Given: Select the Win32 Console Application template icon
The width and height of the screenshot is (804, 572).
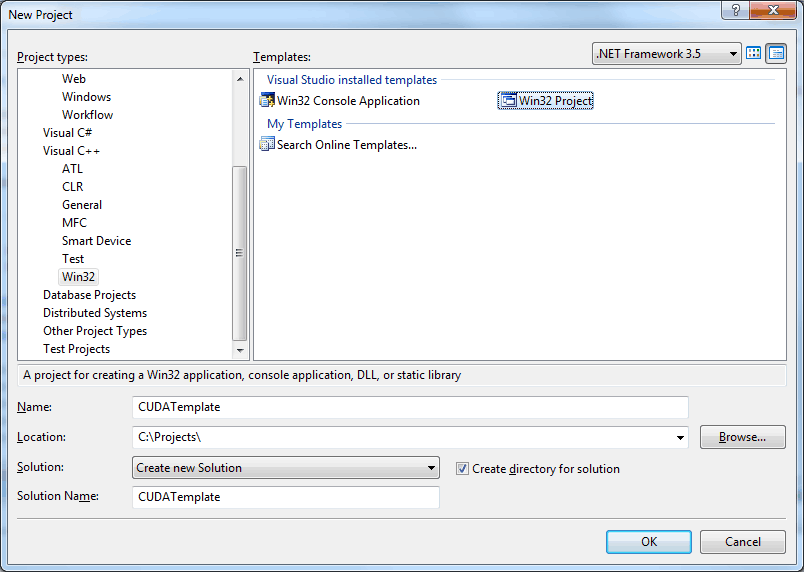Looking at the screenshot, I should (x=267, y=100).
